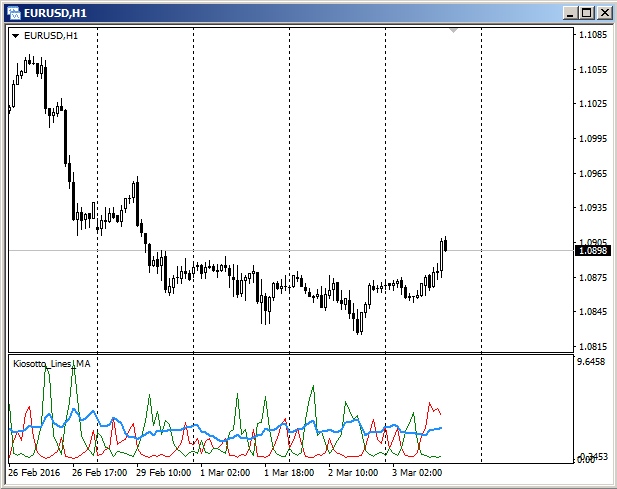This screenshot has height=489, width=617.
Task: Click time axis label 2 Mar 10:00
Action: (353, 472)
